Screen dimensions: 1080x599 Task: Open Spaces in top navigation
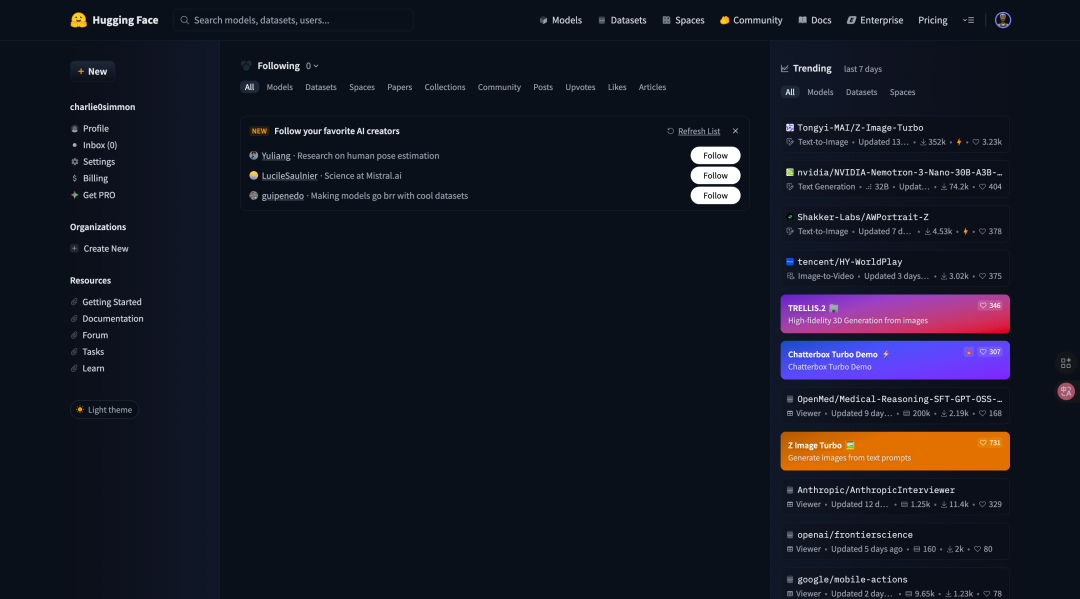[x=683, y=20]
